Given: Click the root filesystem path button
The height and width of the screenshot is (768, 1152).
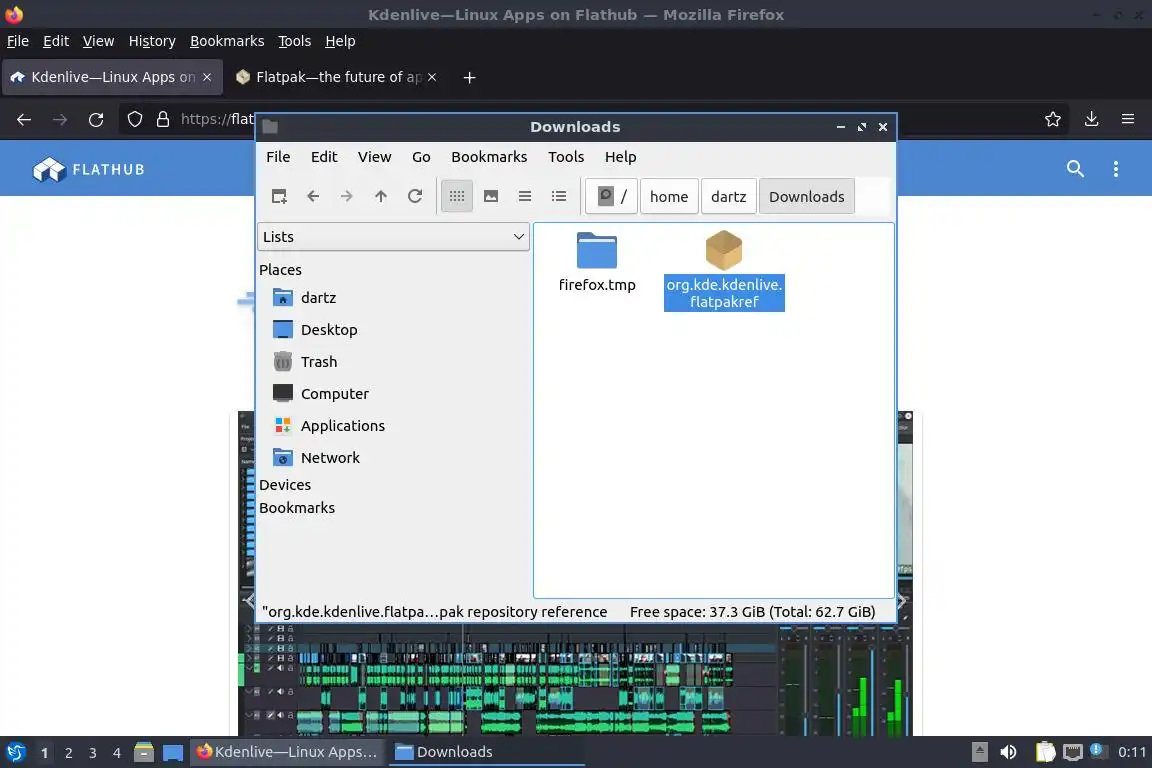Looking at the screenshot, I should click(x=611, y=196).
